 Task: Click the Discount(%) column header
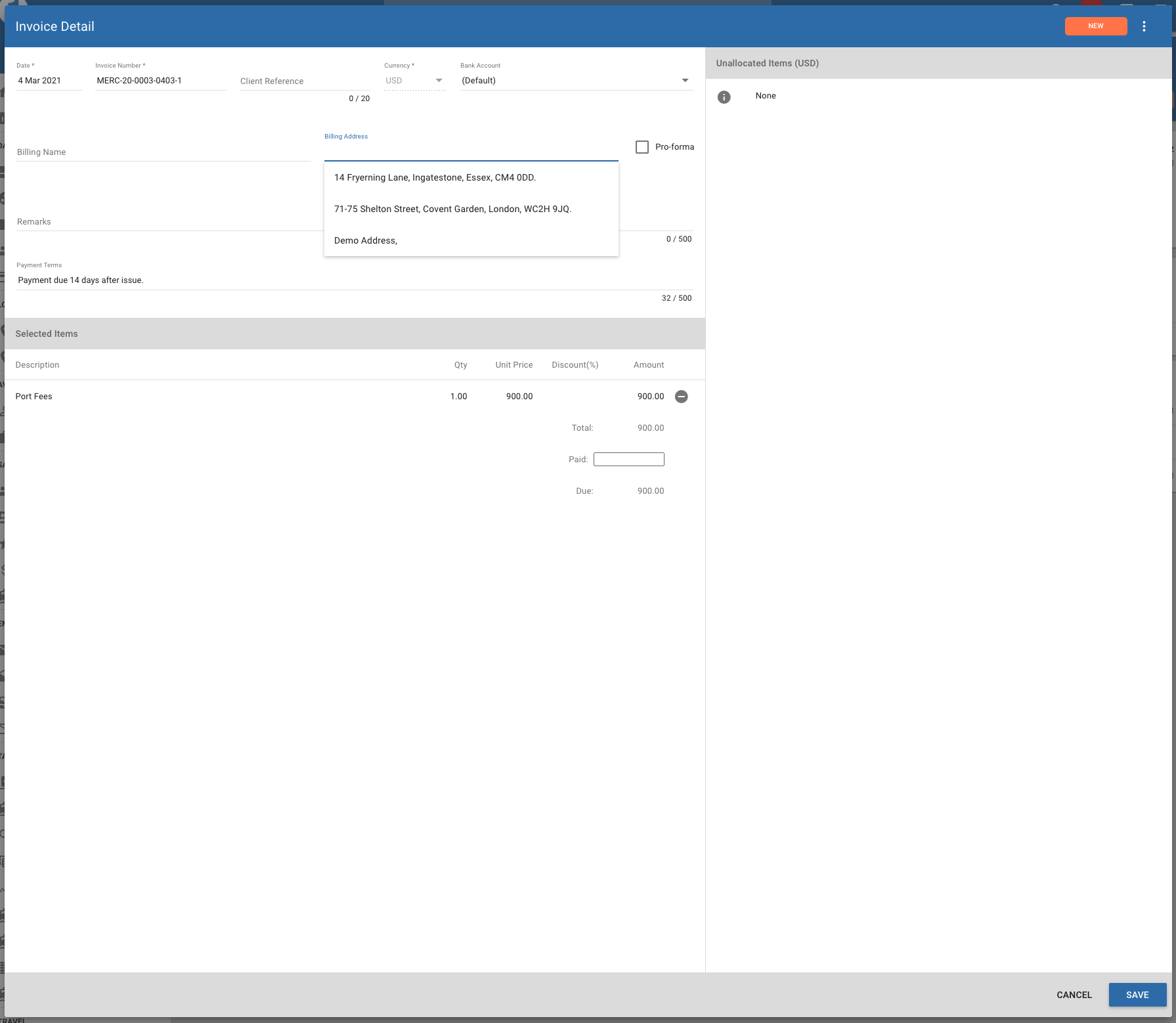(x=575, y=365)
